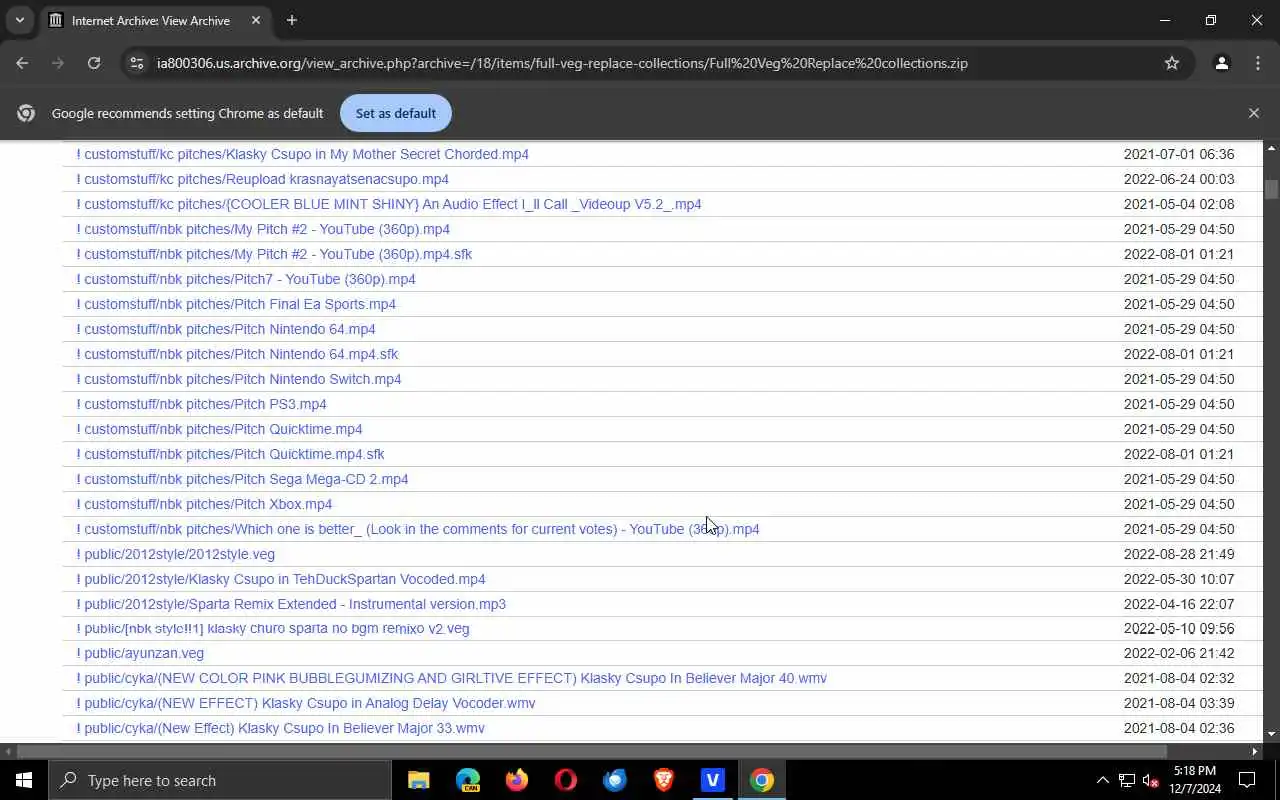Open Firefox from the taskbar
The height and width of the screenshot is (800, 1280).
tap(517, 780)
